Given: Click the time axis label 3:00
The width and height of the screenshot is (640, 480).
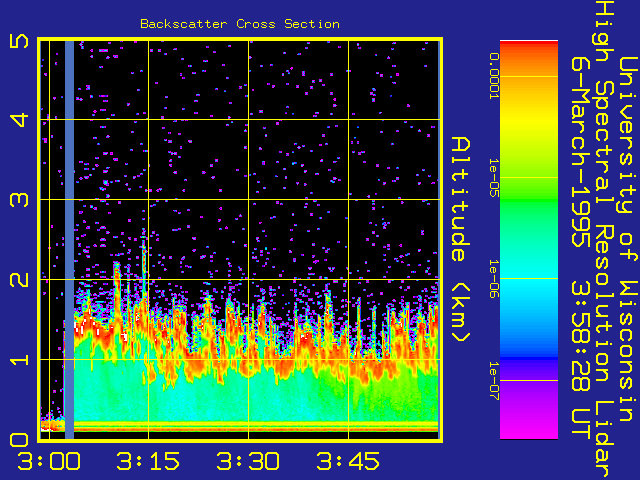Looking at the screenshot, I should point(49,461).
